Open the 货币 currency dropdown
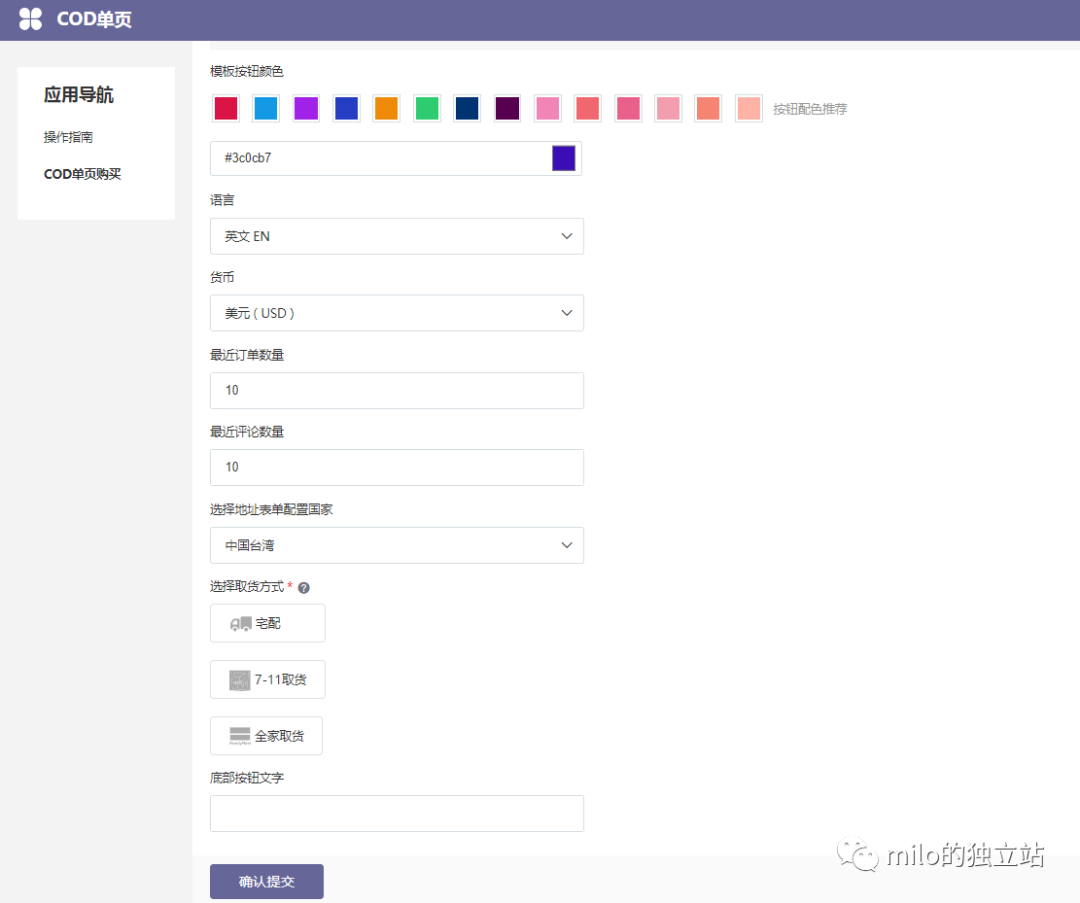 point(396,313)
